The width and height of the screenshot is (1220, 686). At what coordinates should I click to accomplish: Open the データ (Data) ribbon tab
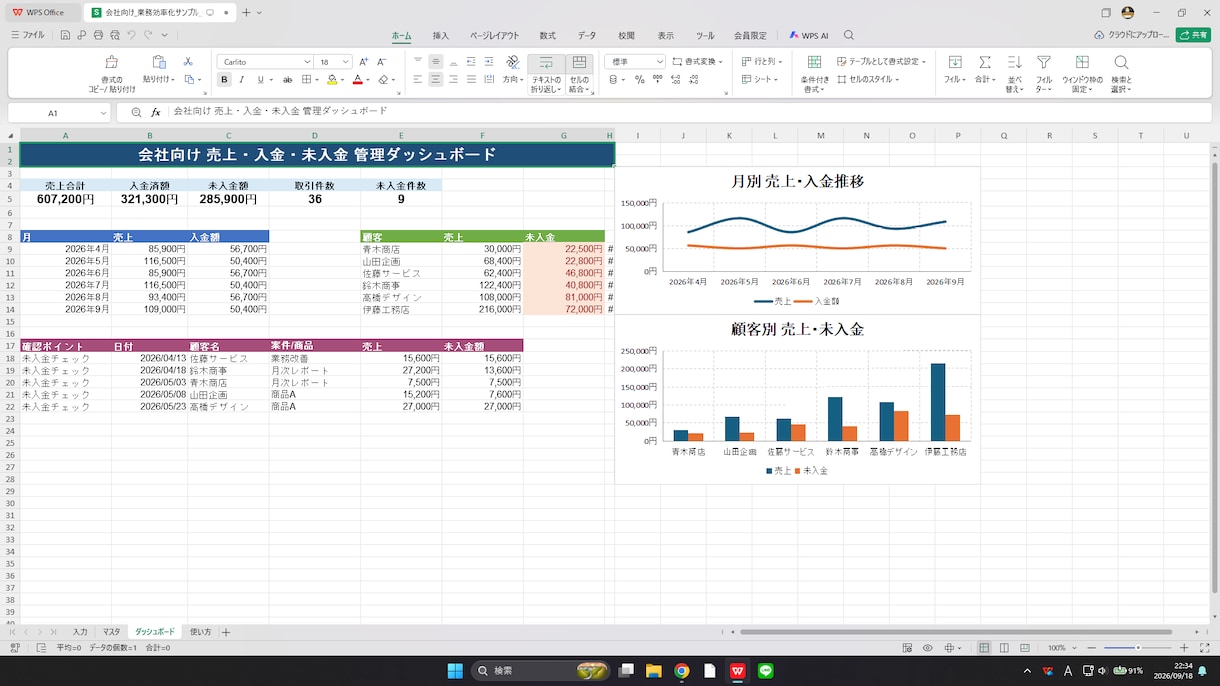point(587,35)
